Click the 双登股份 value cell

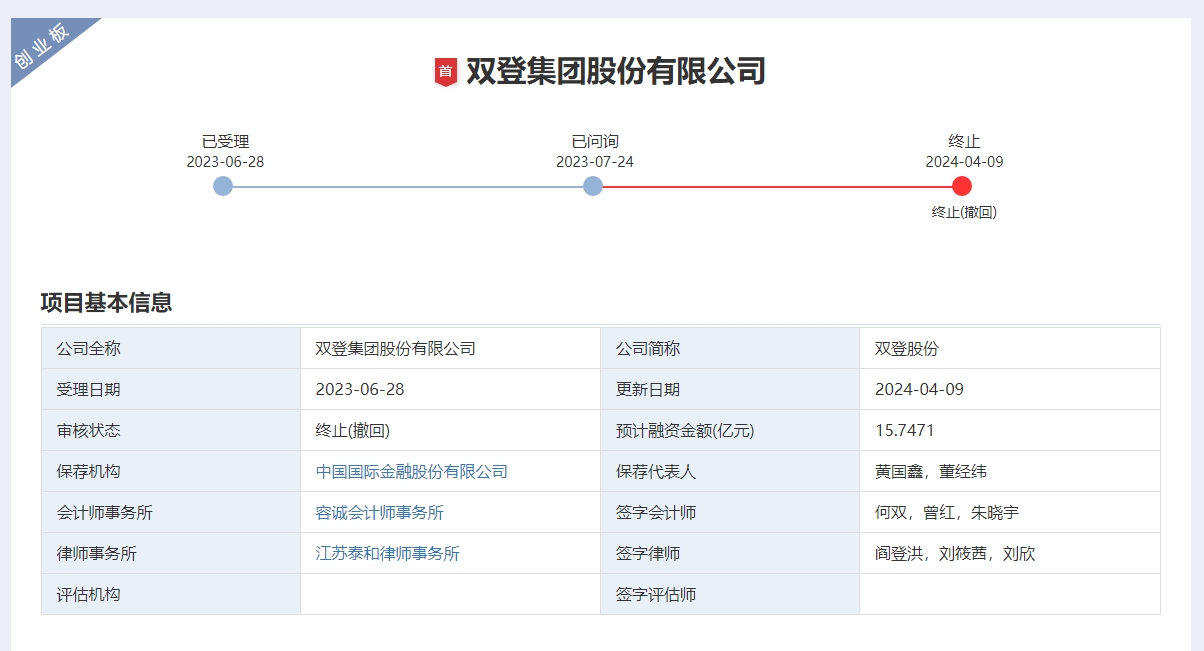point(1010,349)
